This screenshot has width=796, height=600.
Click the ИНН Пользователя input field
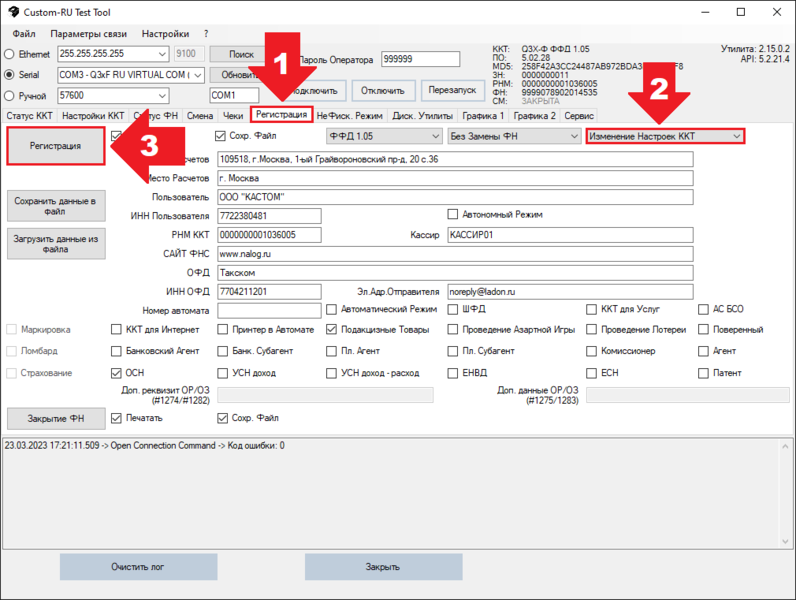click(x=269, y=216)
